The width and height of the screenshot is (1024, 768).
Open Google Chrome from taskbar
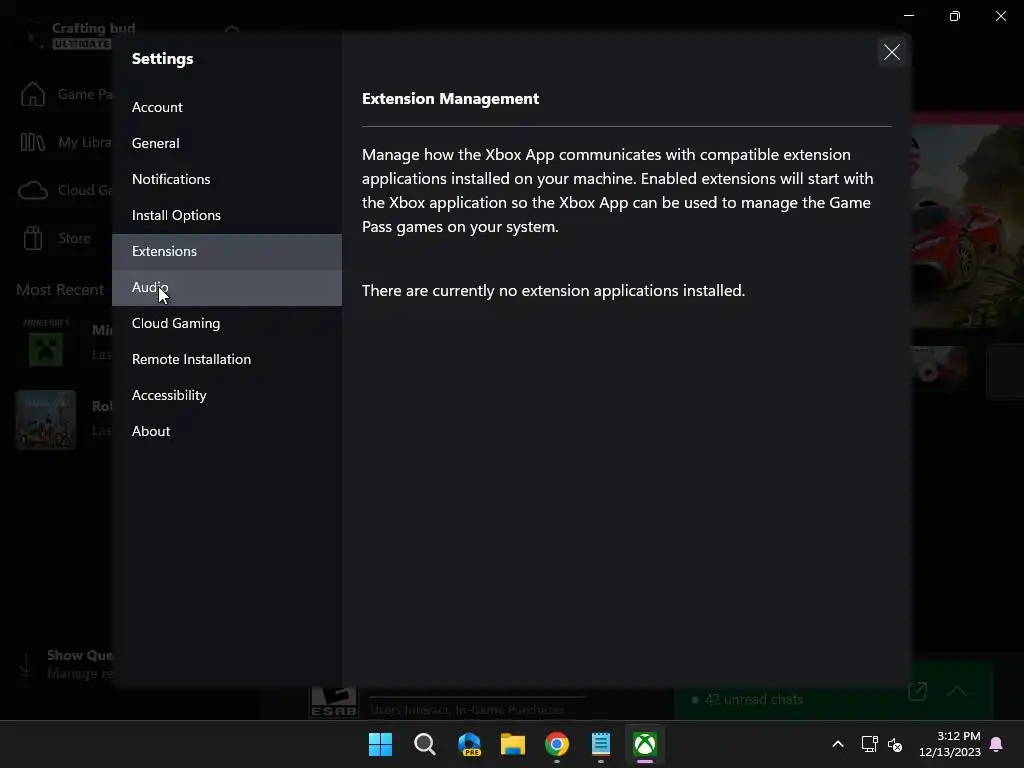(x=557, y=744)
